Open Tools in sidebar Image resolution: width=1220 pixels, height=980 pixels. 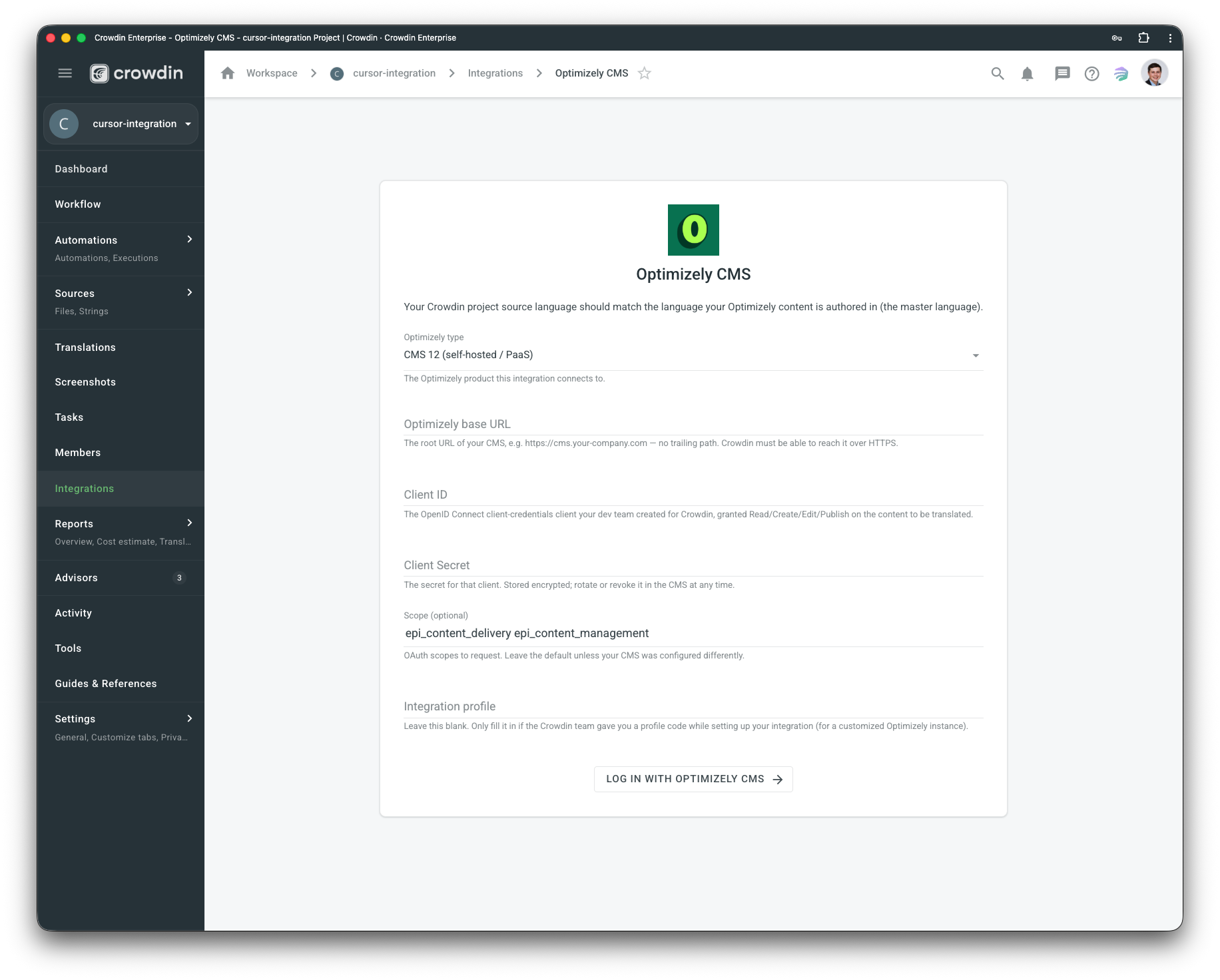point(121,648)
